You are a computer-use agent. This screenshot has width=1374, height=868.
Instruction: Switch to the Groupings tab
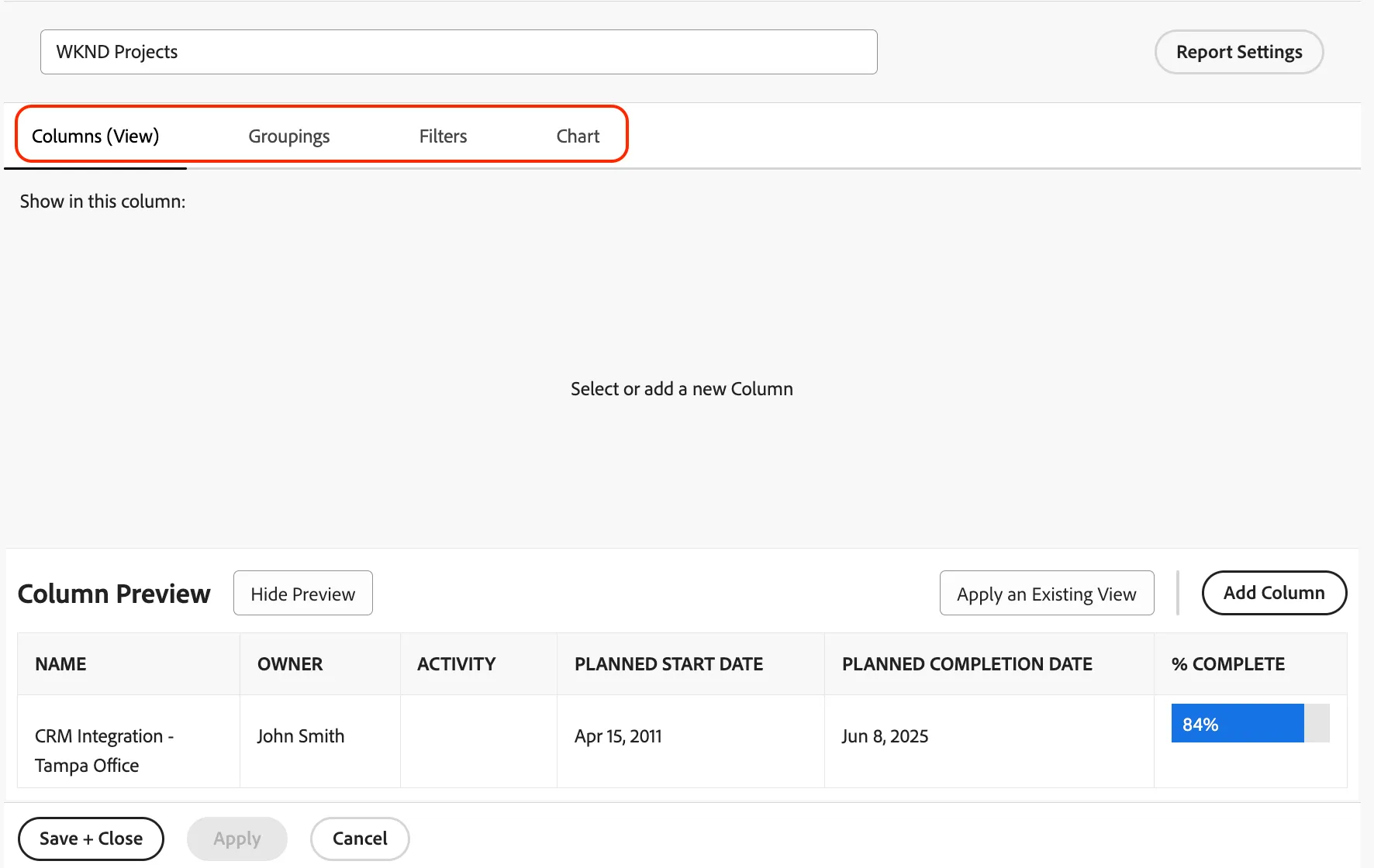pos(288,136)
